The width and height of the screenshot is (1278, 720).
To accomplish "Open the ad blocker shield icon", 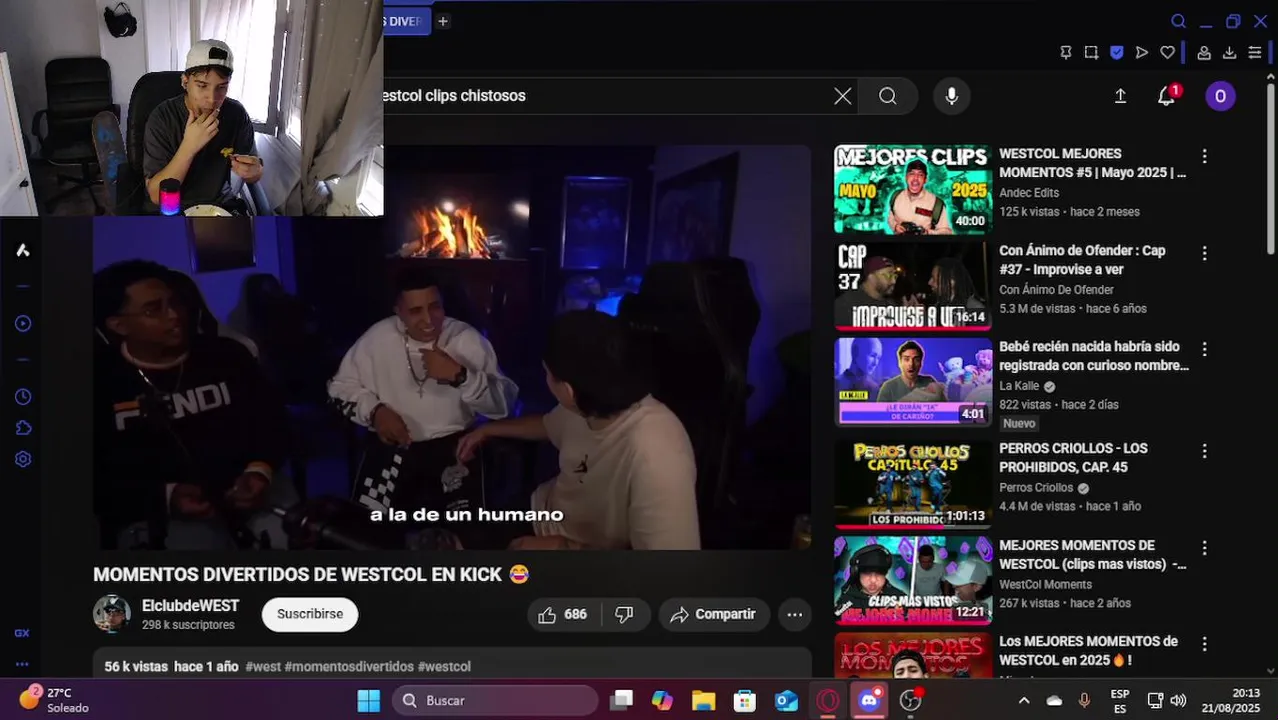I will coord(1117,53).
